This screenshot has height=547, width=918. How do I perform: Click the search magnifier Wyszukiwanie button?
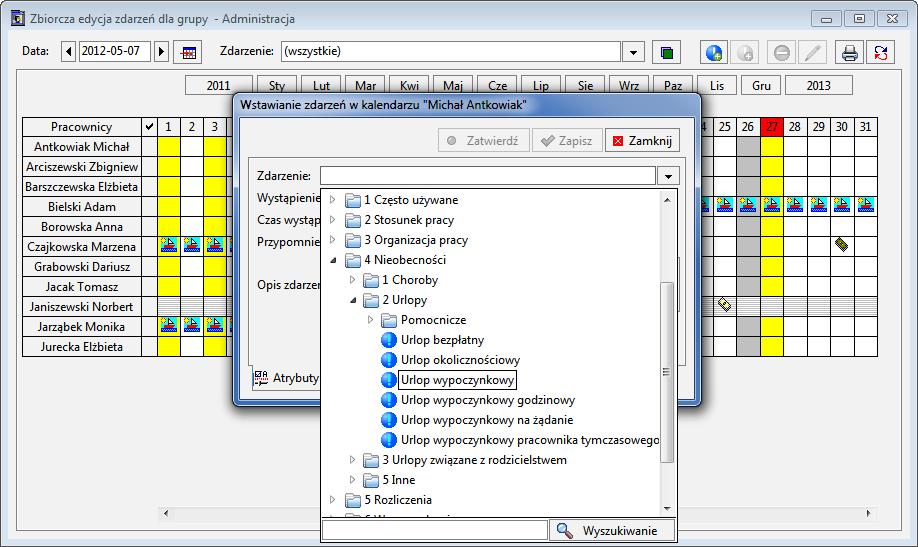[612, 531]
